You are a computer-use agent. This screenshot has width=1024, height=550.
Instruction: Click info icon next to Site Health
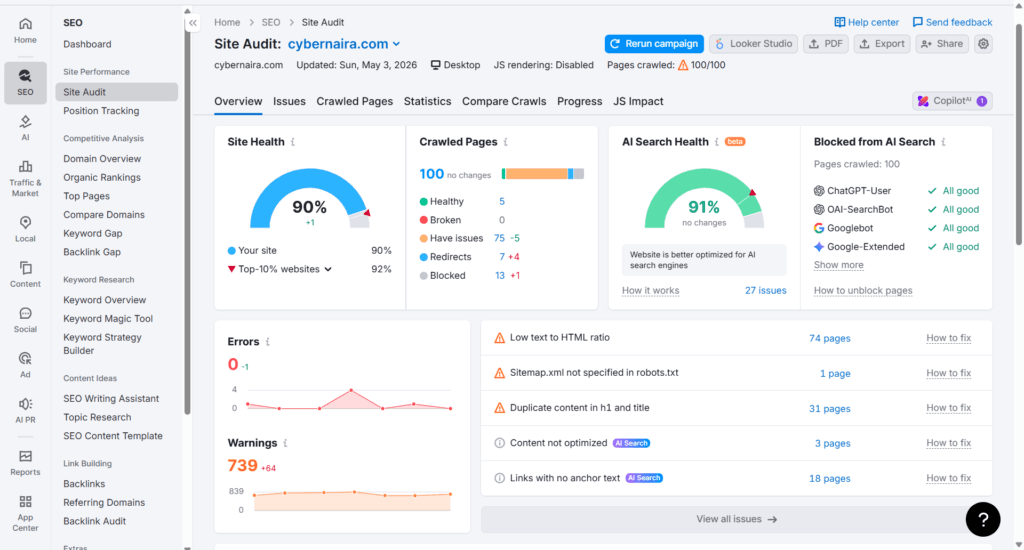click(x=293, y=142)
